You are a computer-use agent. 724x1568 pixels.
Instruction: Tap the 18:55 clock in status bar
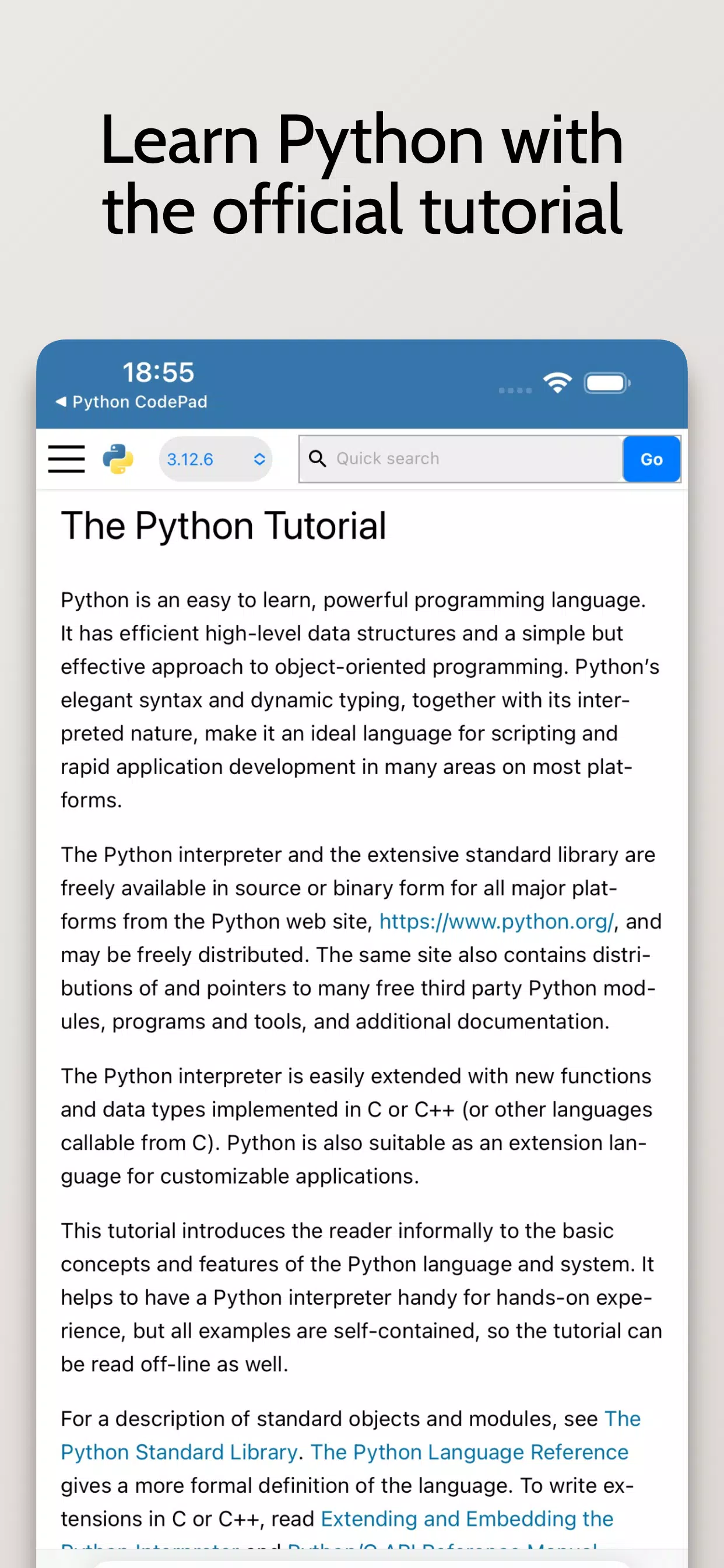158,373
